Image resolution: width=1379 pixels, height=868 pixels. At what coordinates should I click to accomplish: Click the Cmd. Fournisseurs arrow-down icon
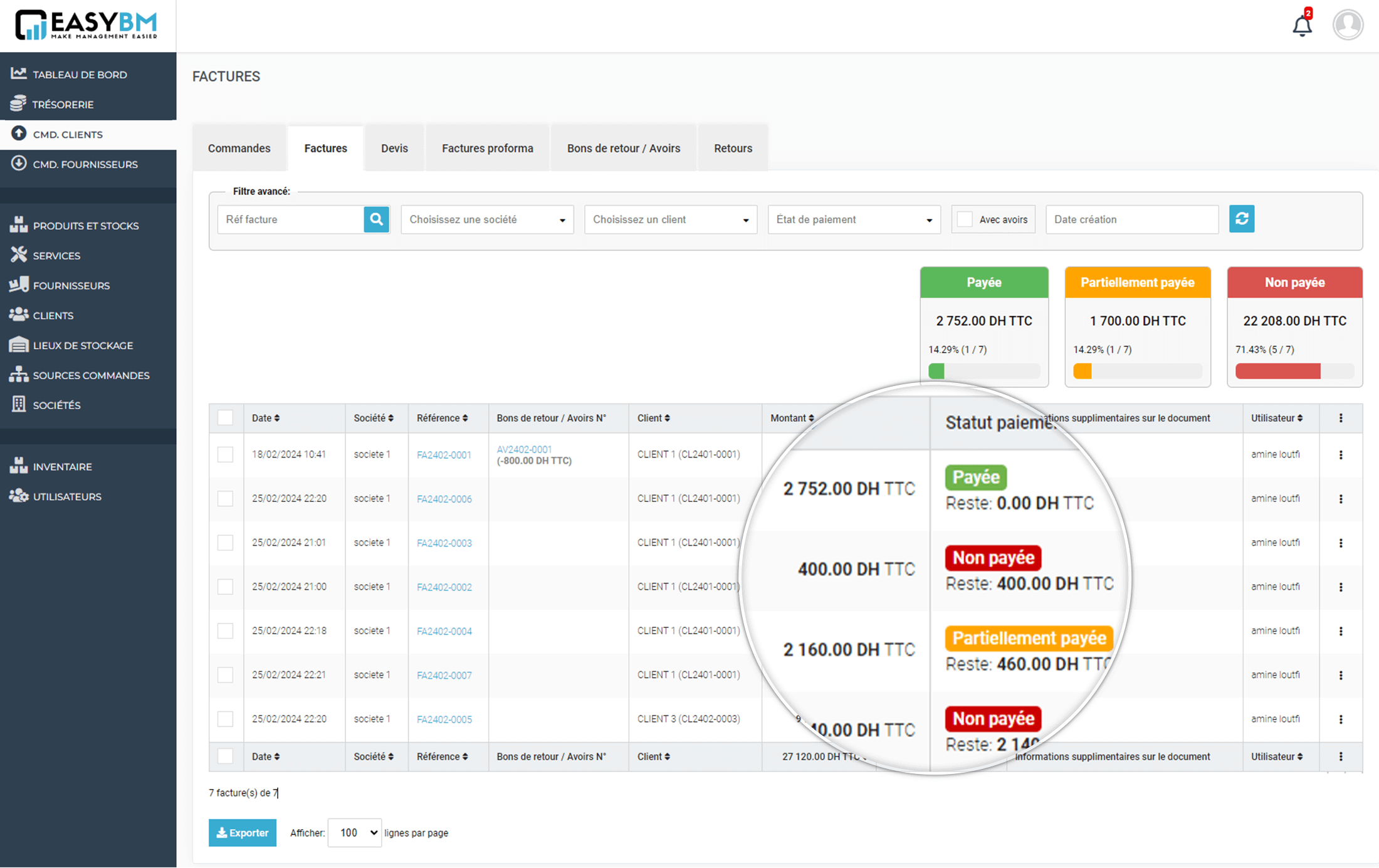pos(19,164)
